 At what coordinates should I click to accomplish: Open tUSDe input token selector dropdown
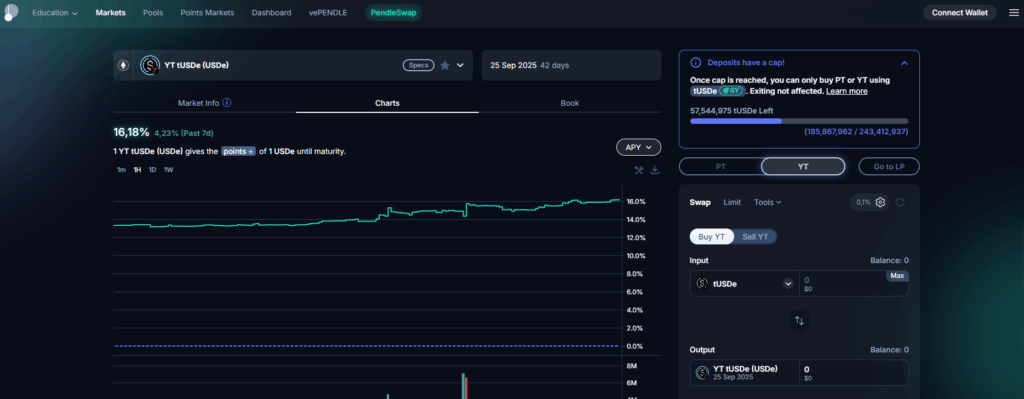[x=788, y=283]
